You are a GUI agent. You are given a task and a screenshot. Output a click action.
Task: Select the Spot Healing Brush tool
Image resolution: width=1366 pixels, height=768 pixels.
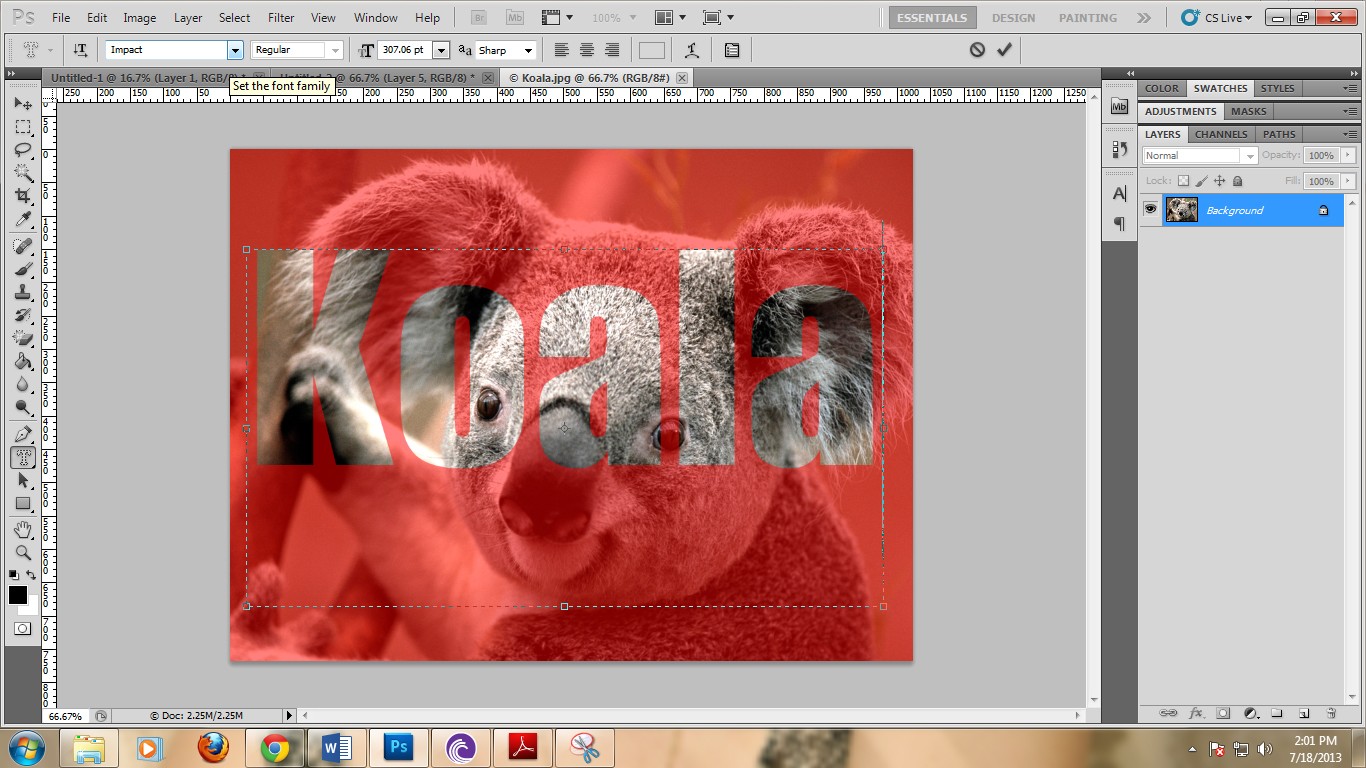coord(23,246)
